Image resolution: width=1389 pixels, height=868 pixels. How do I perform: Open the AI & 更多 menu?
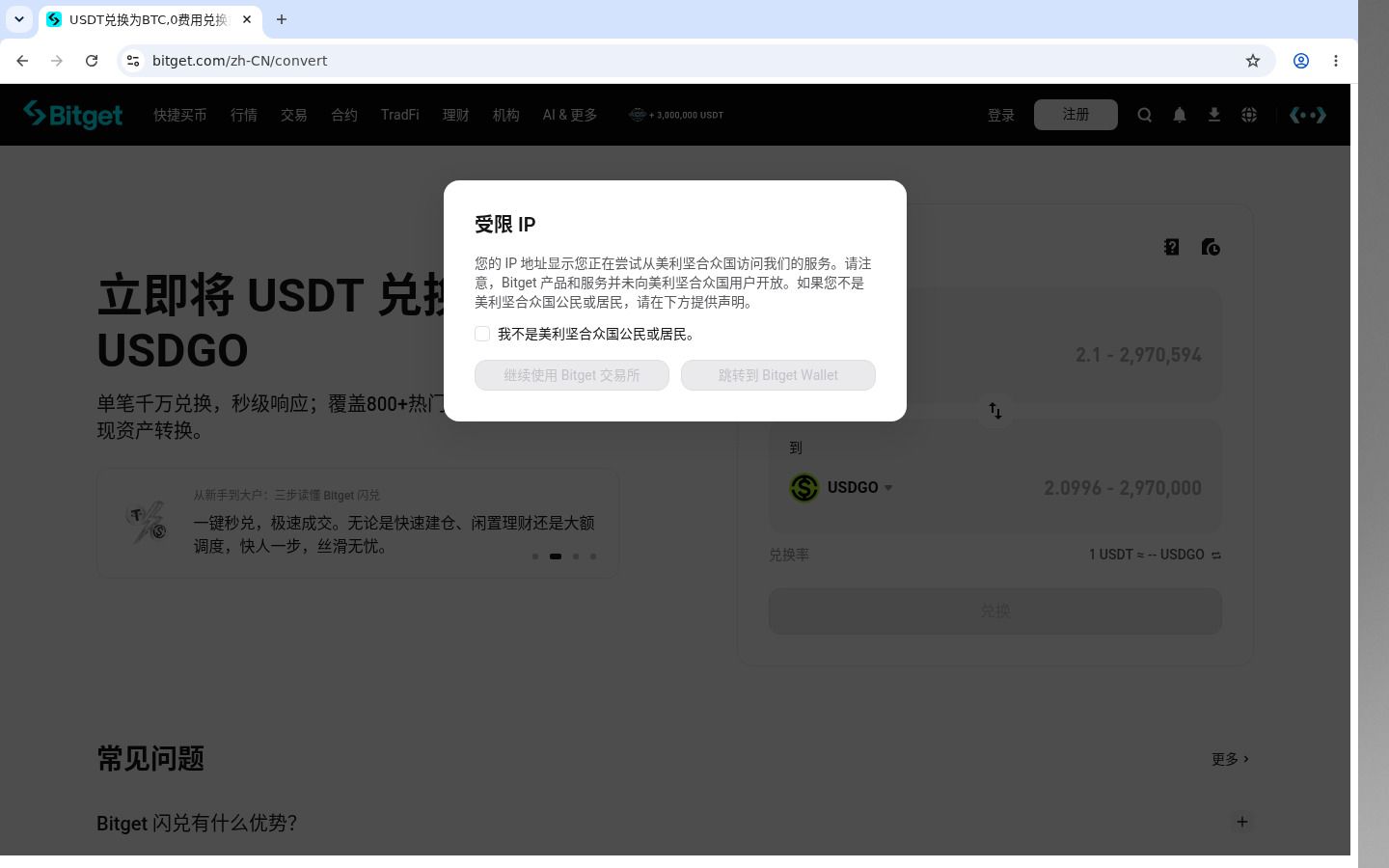pos(570,115)
